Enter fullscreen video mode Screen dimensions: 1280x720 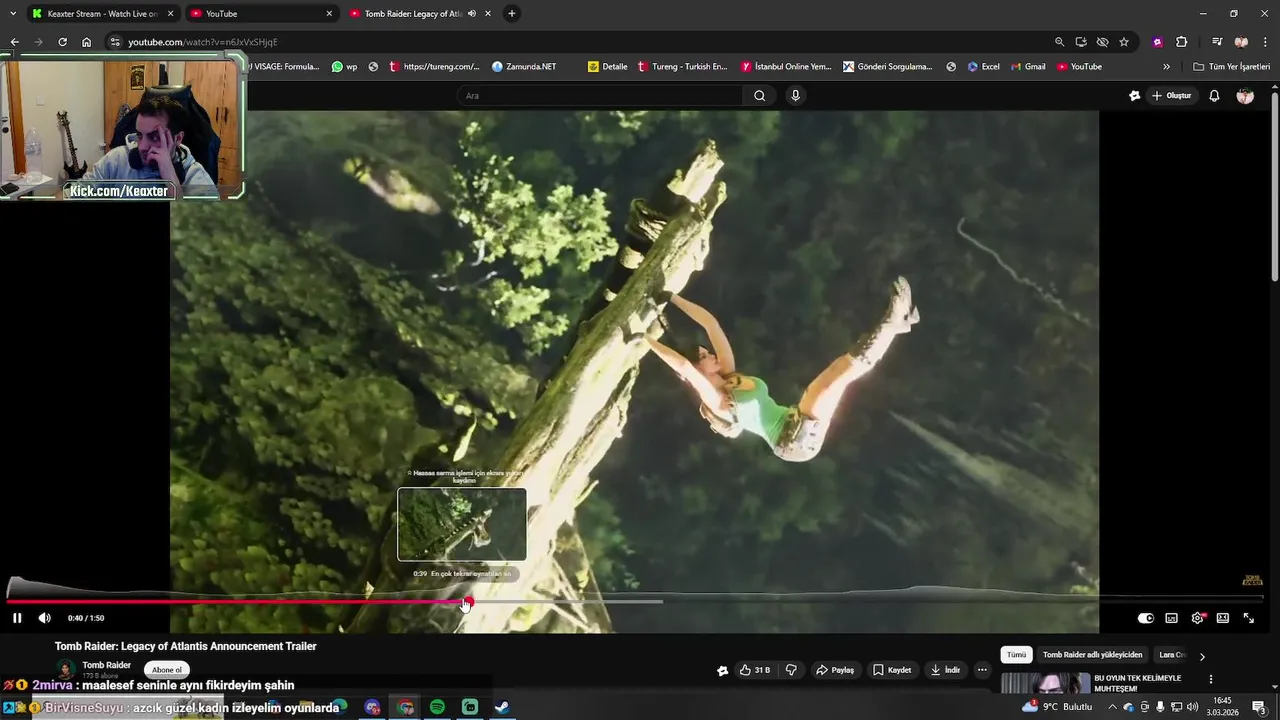click(x=1248, y=618)
